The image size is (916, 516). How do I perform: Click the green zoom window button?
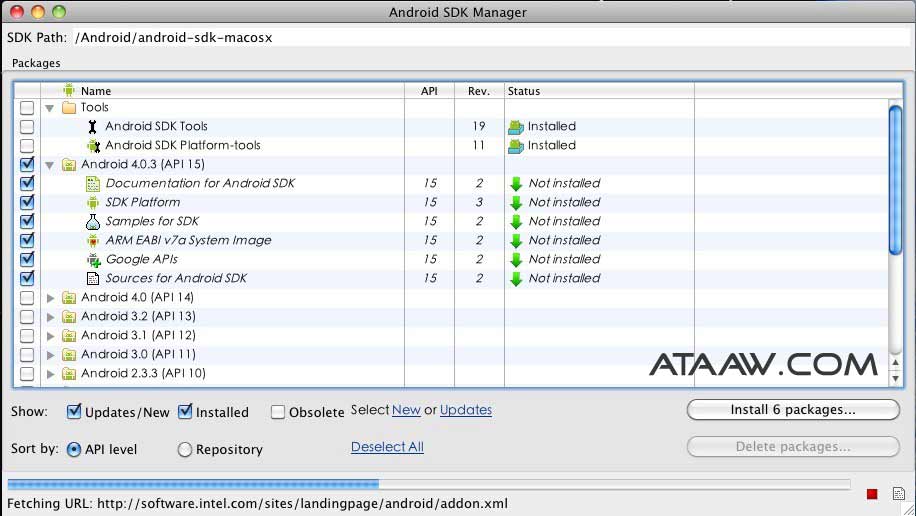(x=58, y=11)
